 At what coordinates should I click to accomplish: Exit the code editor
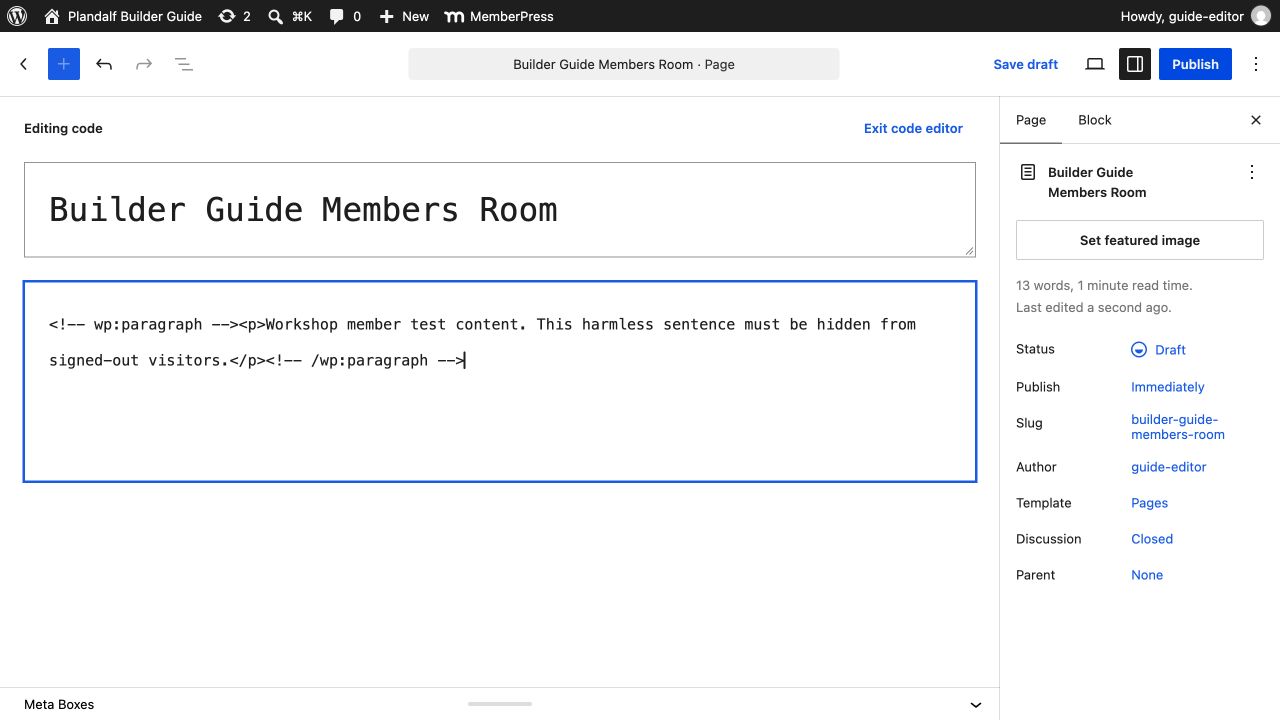tap(913, 128)
